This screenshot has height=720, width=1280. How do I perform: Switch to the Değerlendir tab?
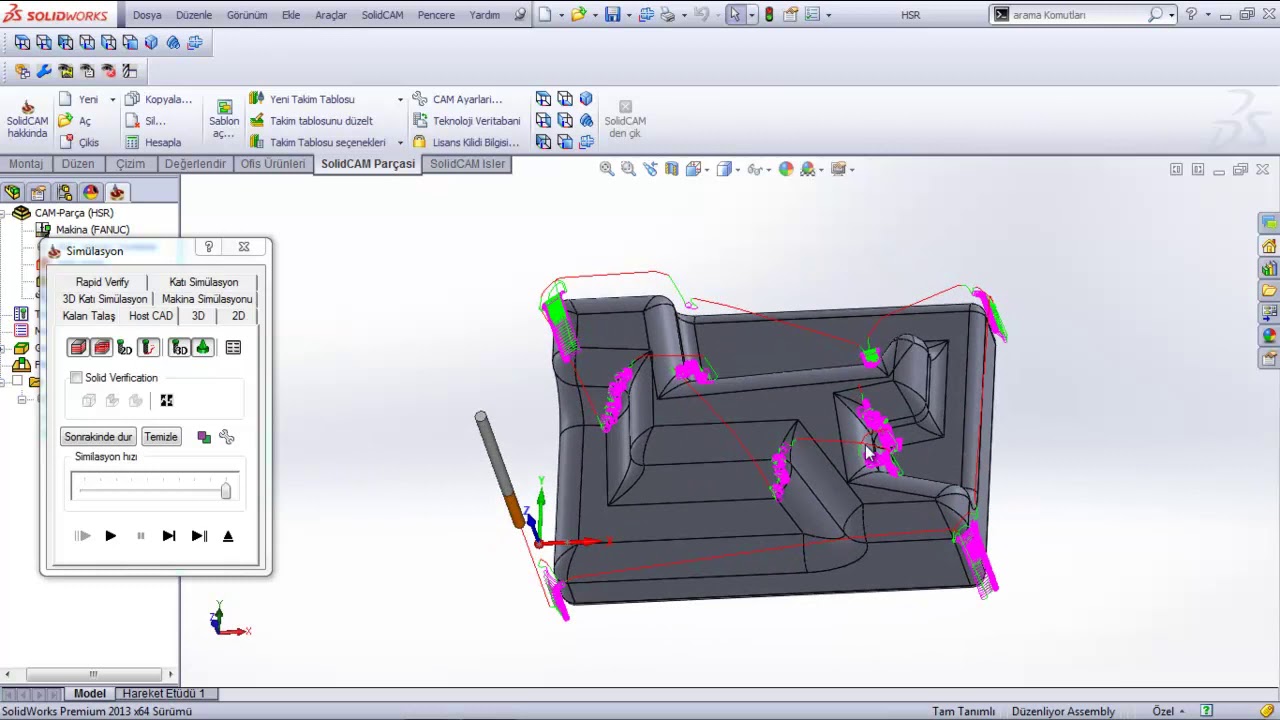[x=195, y=164]
